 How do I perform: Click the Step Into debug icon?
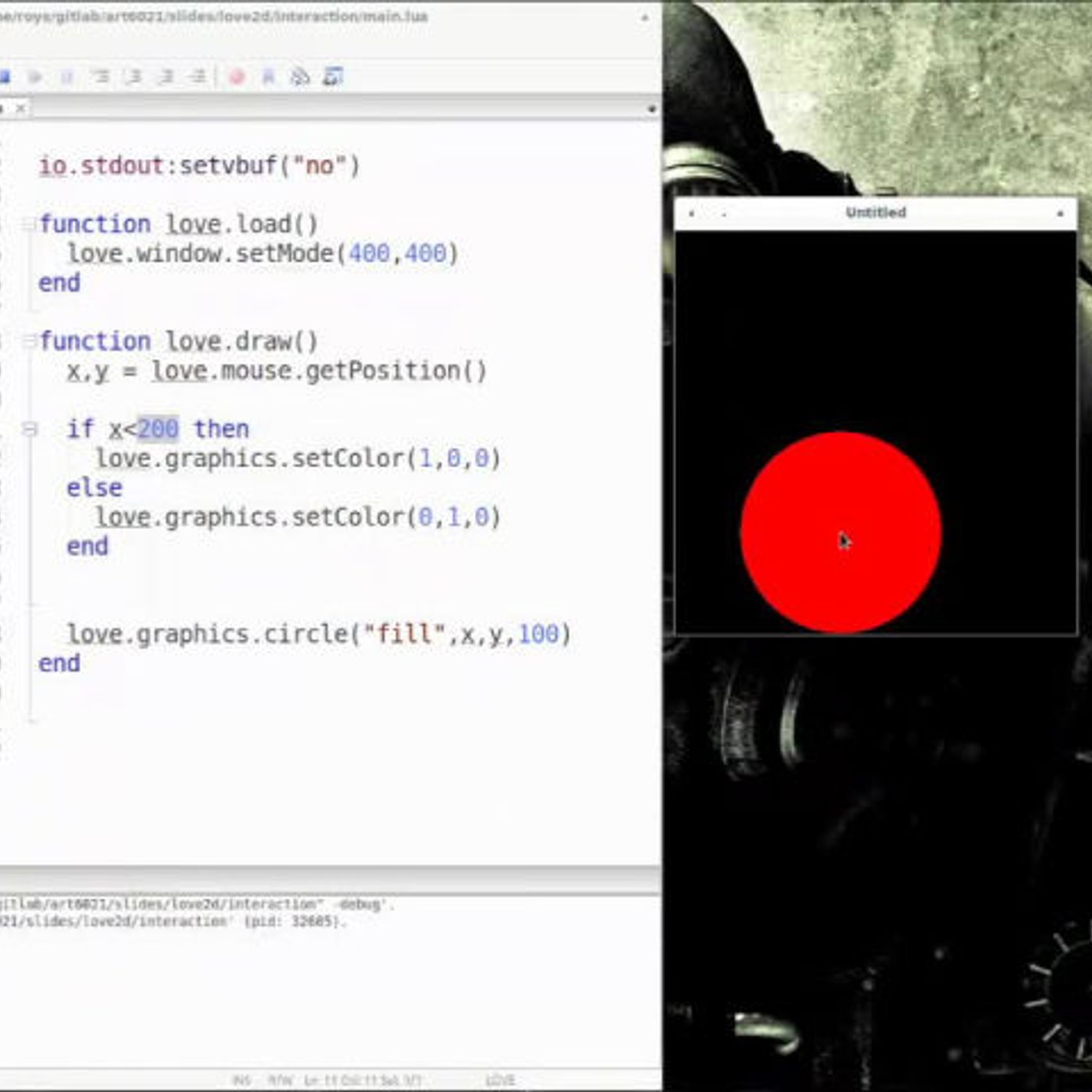pos(101,76)
